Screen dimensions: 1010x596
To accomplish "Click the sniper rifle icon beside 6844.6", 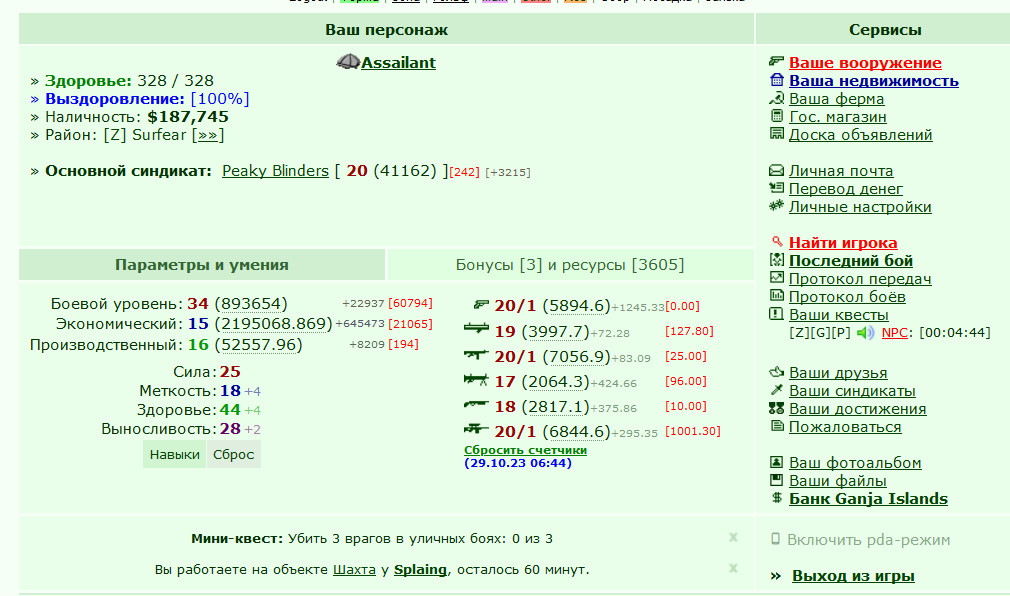I will pyautogui.click(x=477, y=428).
